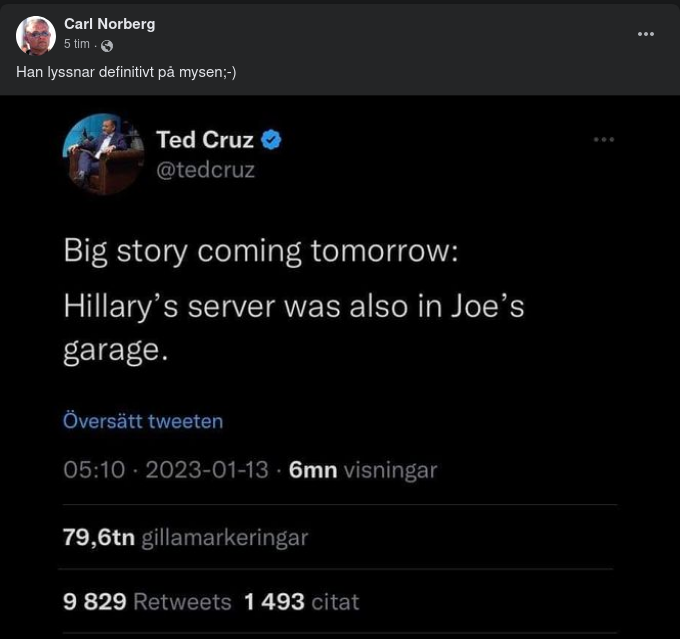Screen dimensions: 680x639
Task: Click the "Big story coming tomorrow:" tweet line
Action: coord(260,250)
